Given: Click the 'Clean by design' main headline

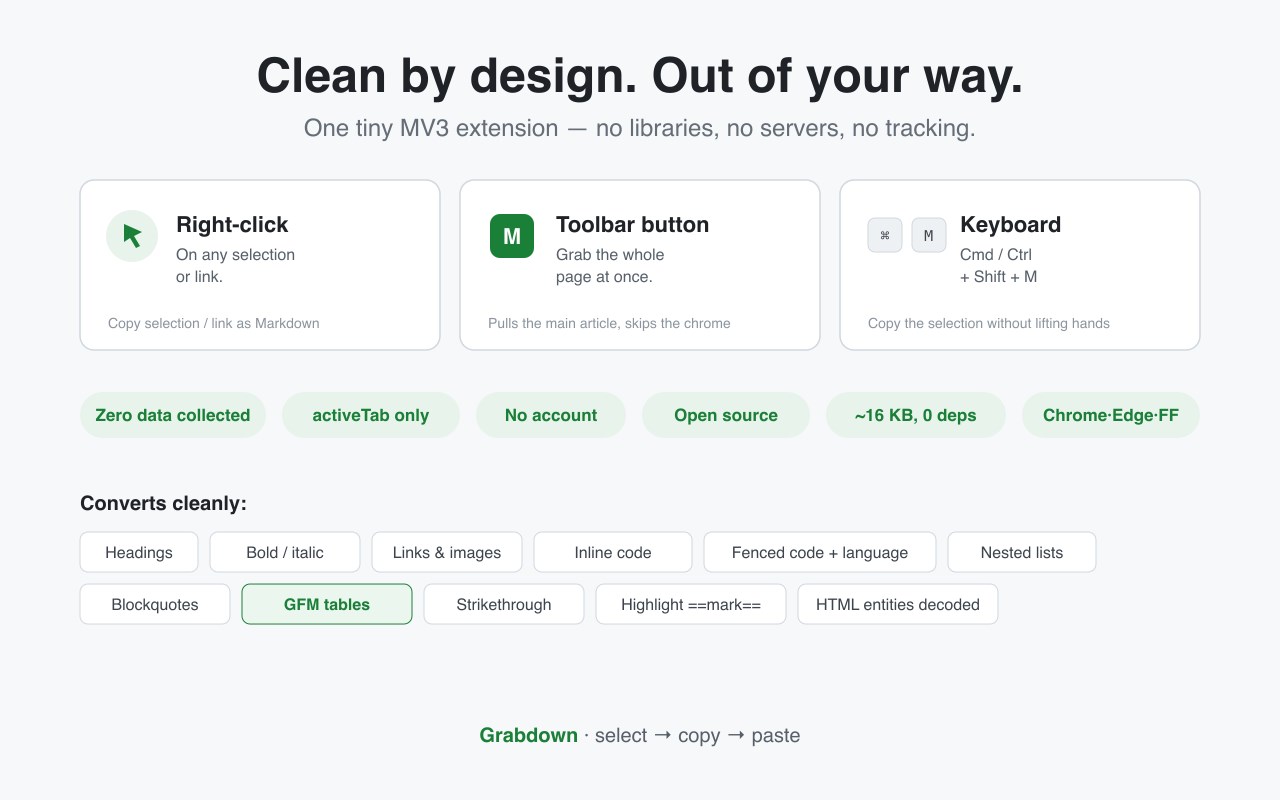Looking at the screenshot, I should coord(640,76).
